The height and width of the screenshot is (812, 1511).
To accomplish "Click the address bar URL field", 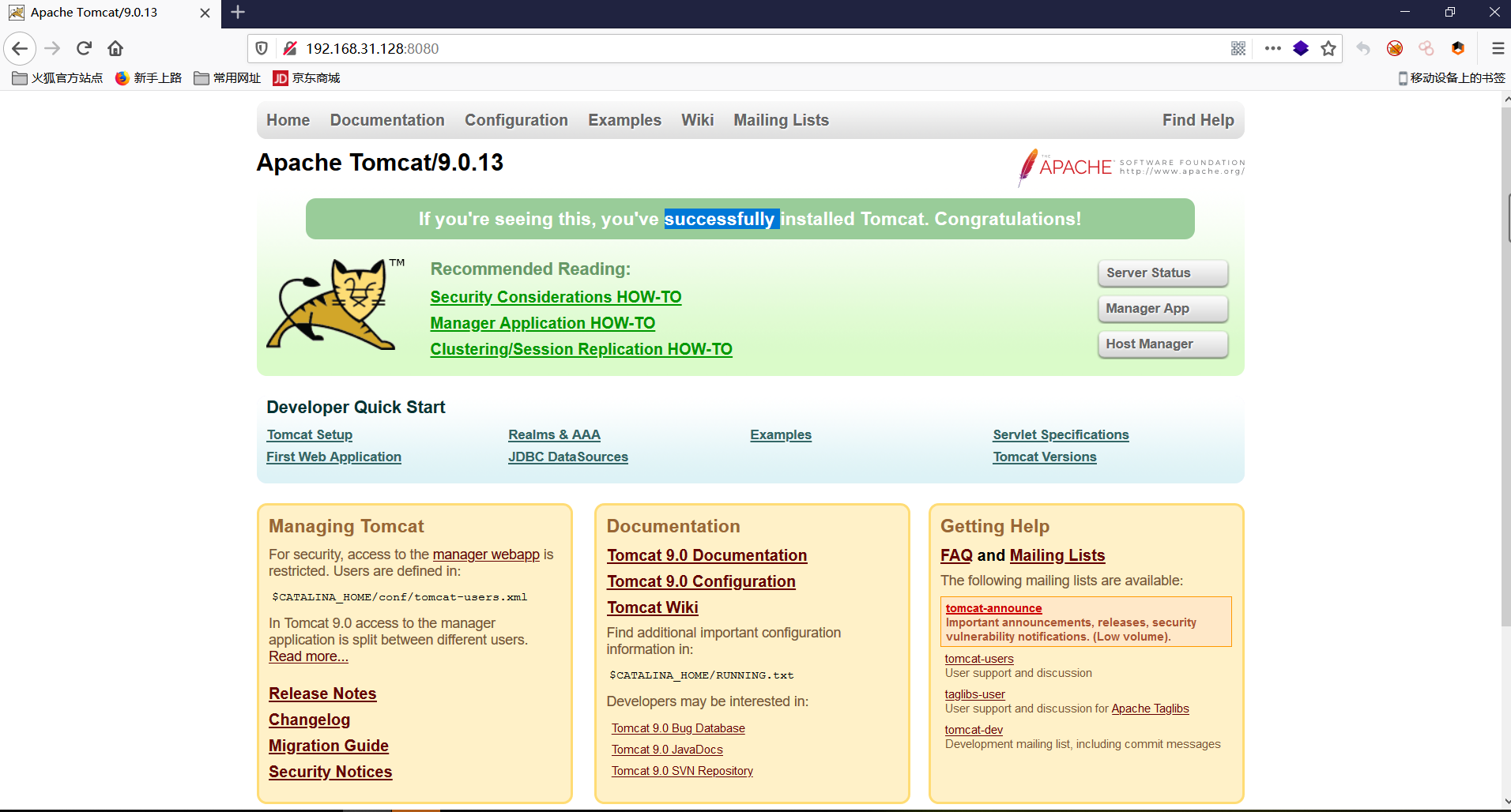I will 711,49.
